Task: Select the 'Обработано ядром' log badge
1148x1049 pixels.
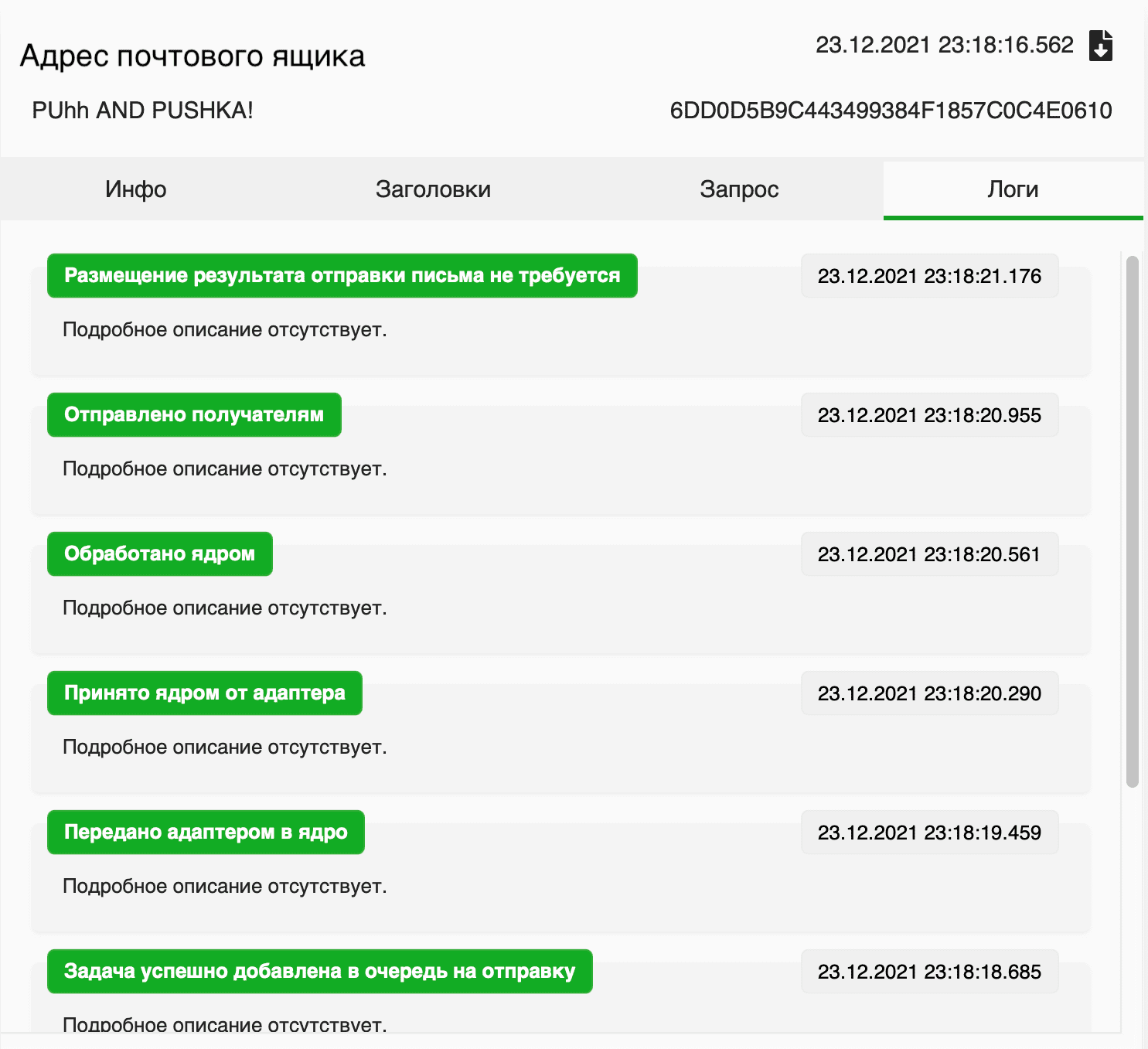Action: [x=159, y=554]
